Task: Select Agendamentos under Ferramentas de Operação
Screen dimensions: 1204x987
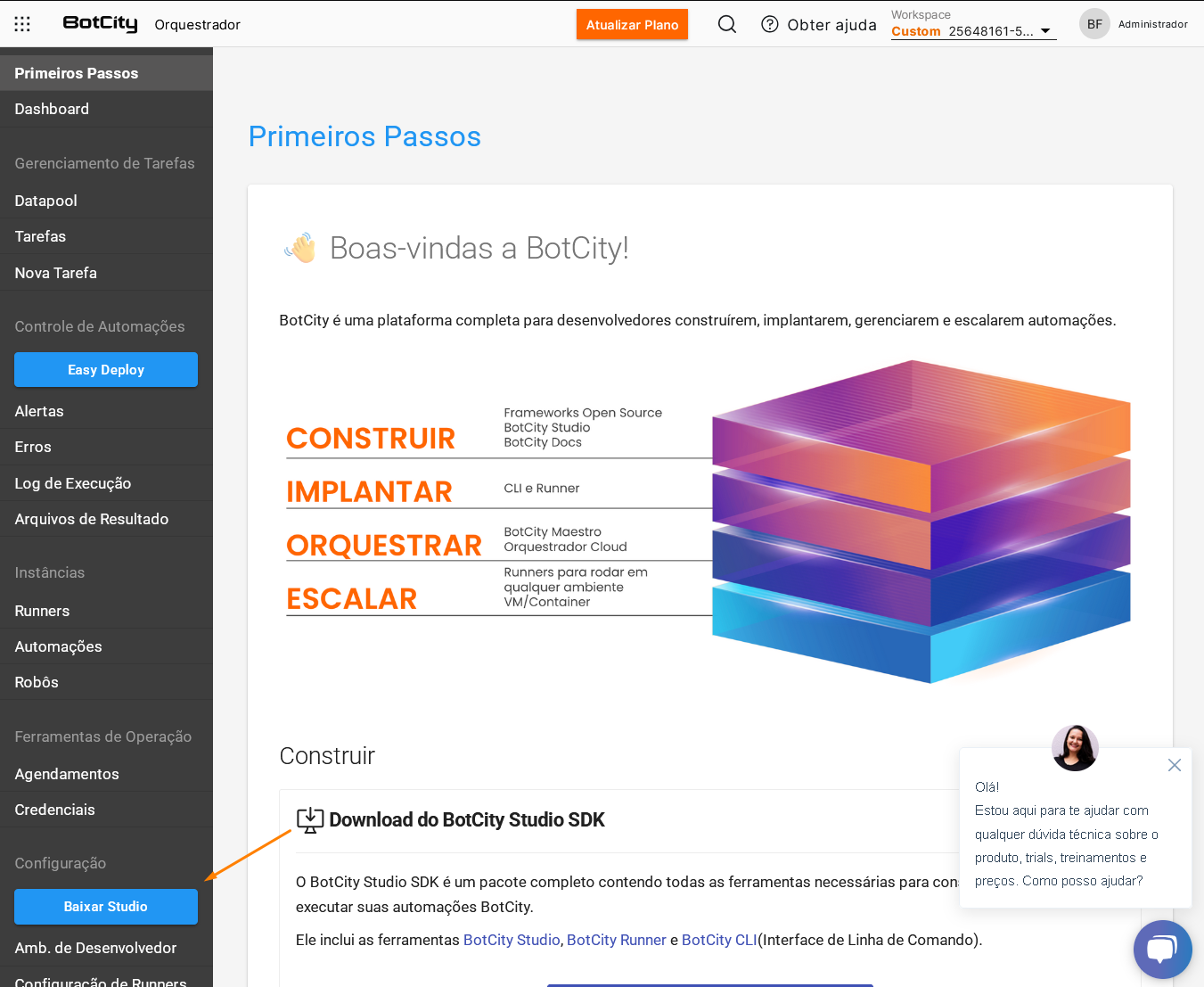Action: pos(67,774)
